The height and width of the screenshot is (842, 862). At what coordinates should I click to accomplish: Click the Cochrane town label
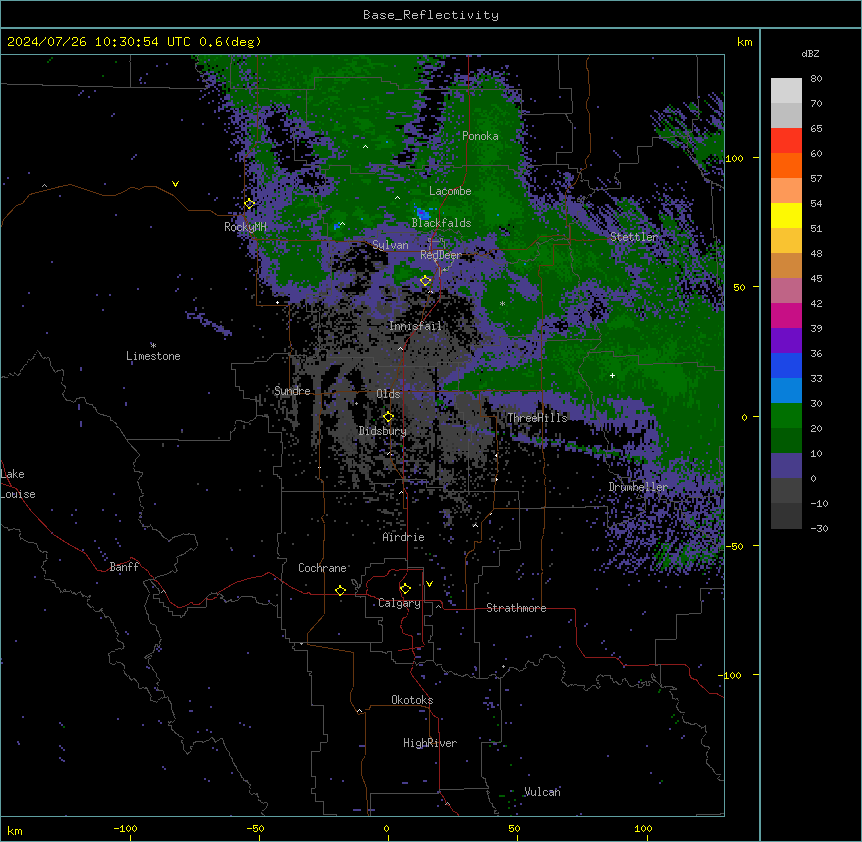point(322,568)
